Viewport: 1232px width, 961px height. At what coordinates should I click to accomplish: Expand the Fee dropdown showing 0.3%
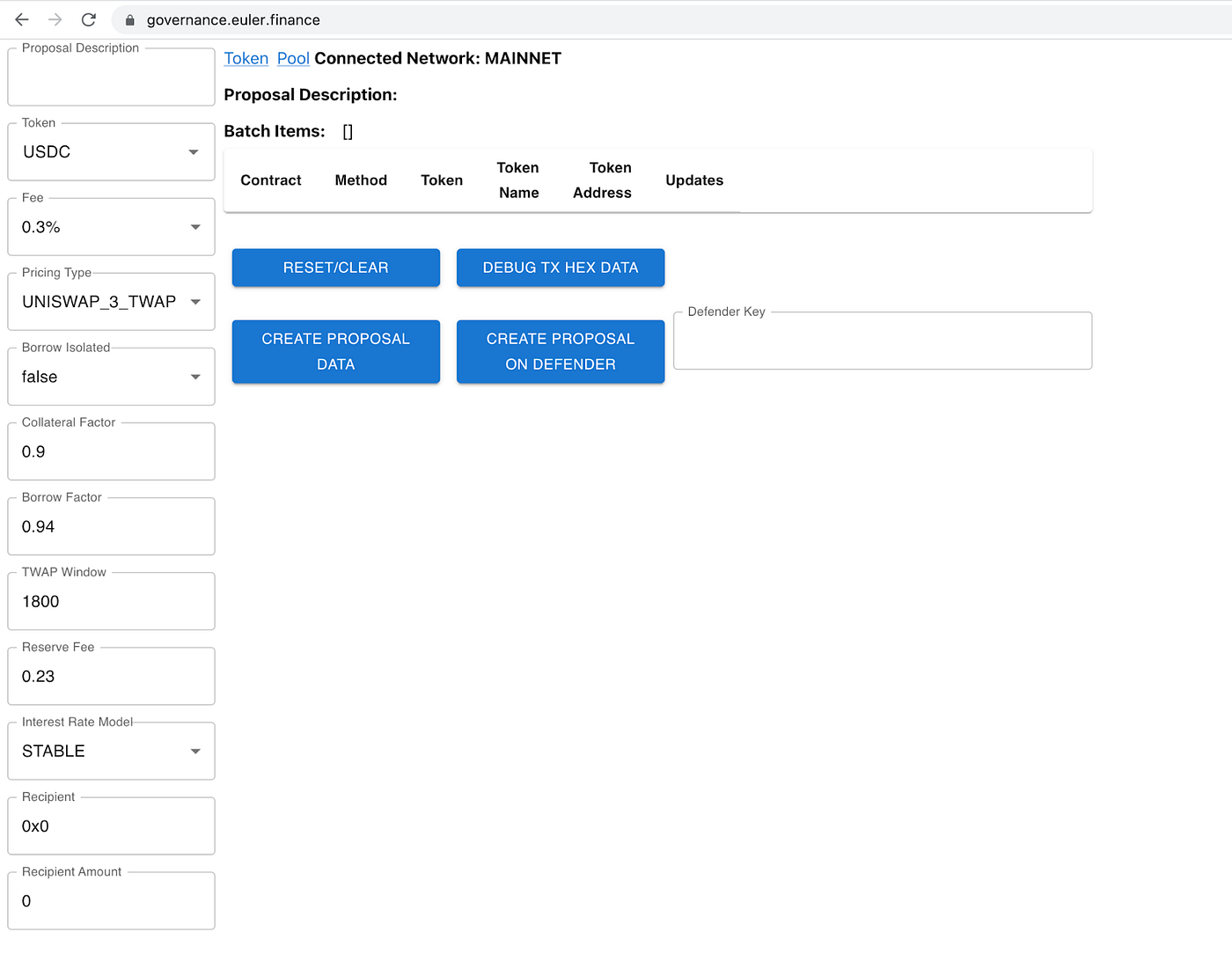[x=111, y=227]
